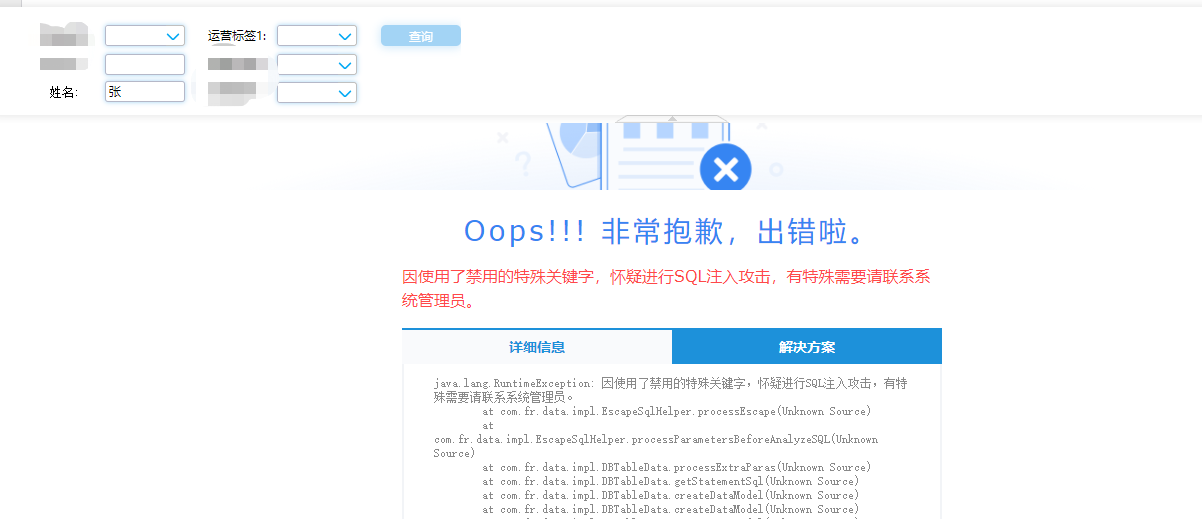Switch to the 详细信息 tab
This screenshot has width=1202, height=519.
[x=537, y=347]
